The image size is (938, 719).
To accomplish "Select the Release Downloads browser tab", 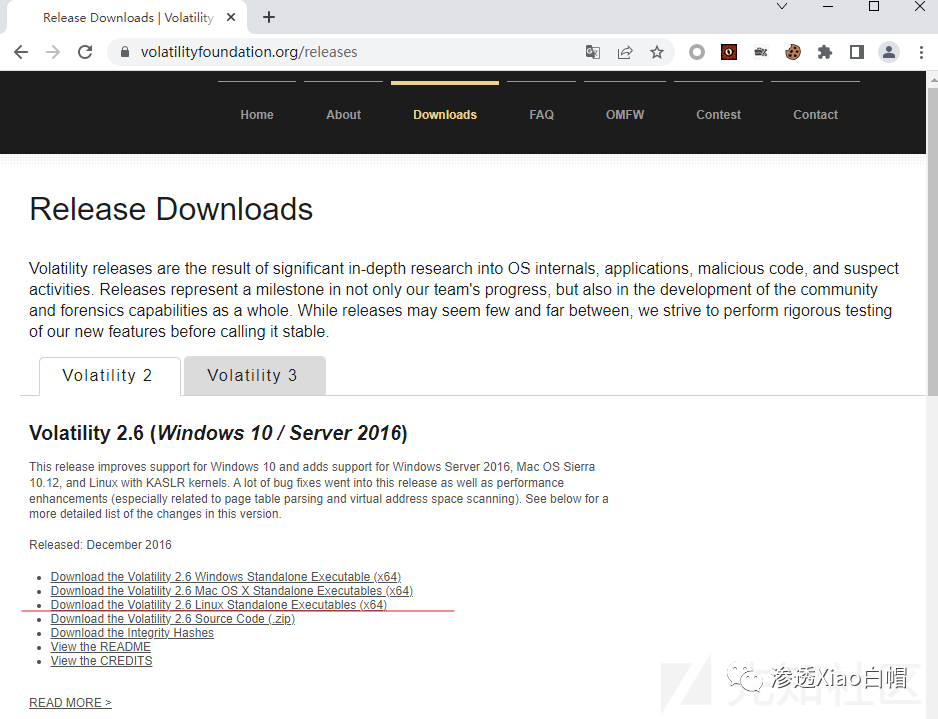I will coord(126,18).
